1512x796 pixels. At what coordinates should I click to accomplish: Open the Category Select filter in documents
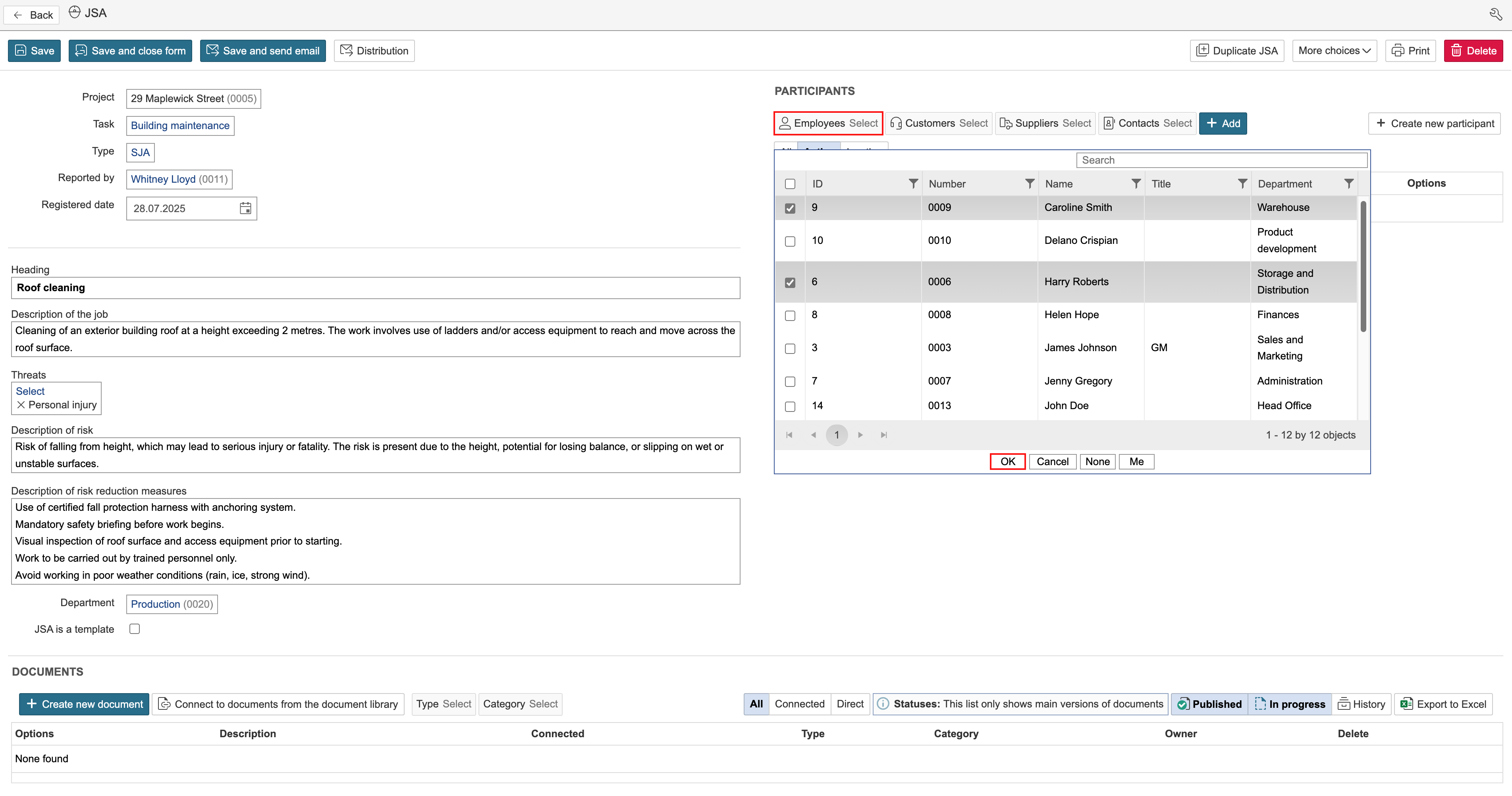520,704
